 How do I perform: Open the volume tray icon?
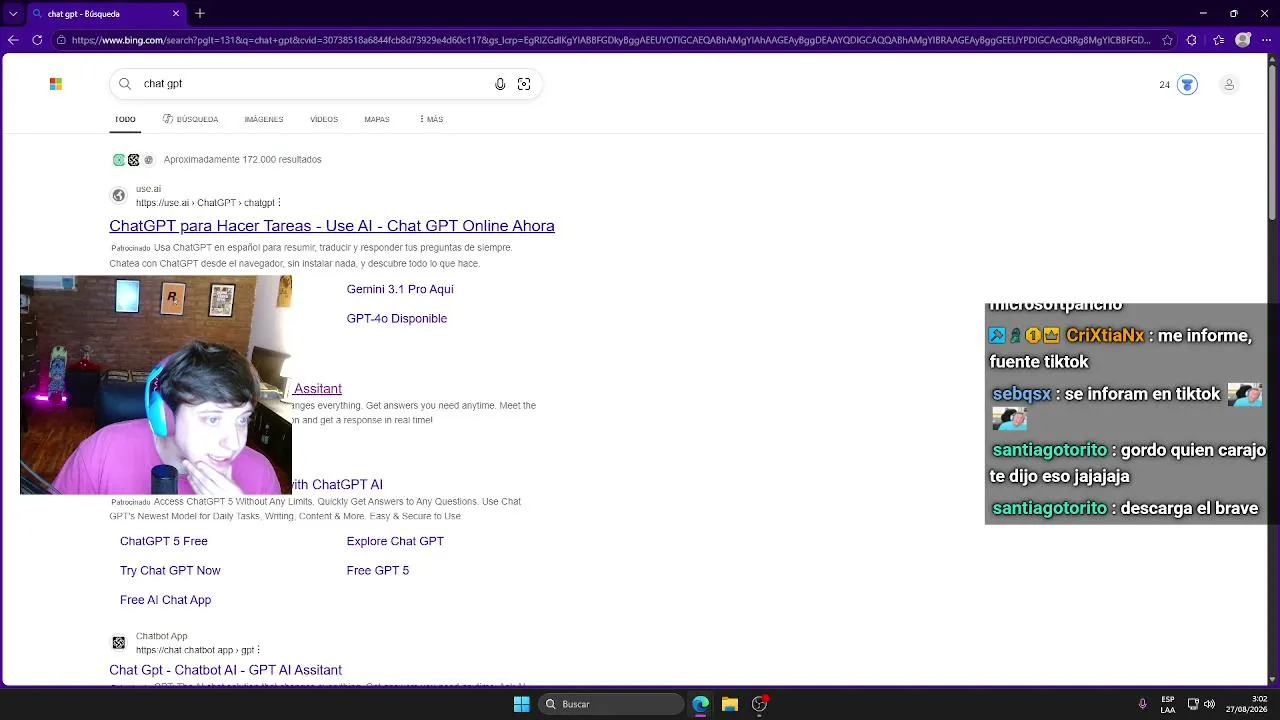(1209, 704)
